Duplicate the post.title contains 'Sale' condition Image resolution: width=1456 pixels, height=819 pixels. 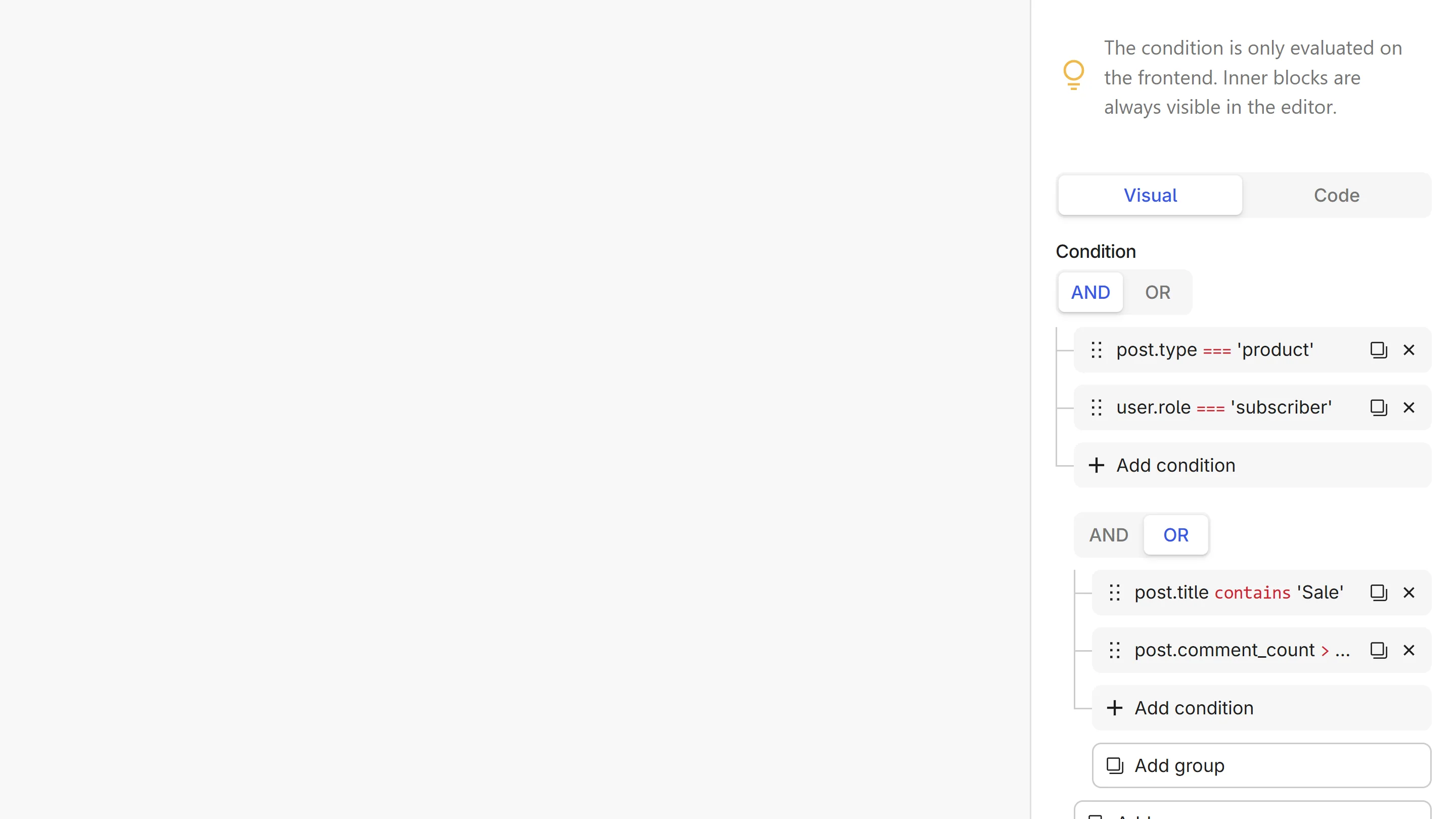click(x=1378, y=593)
